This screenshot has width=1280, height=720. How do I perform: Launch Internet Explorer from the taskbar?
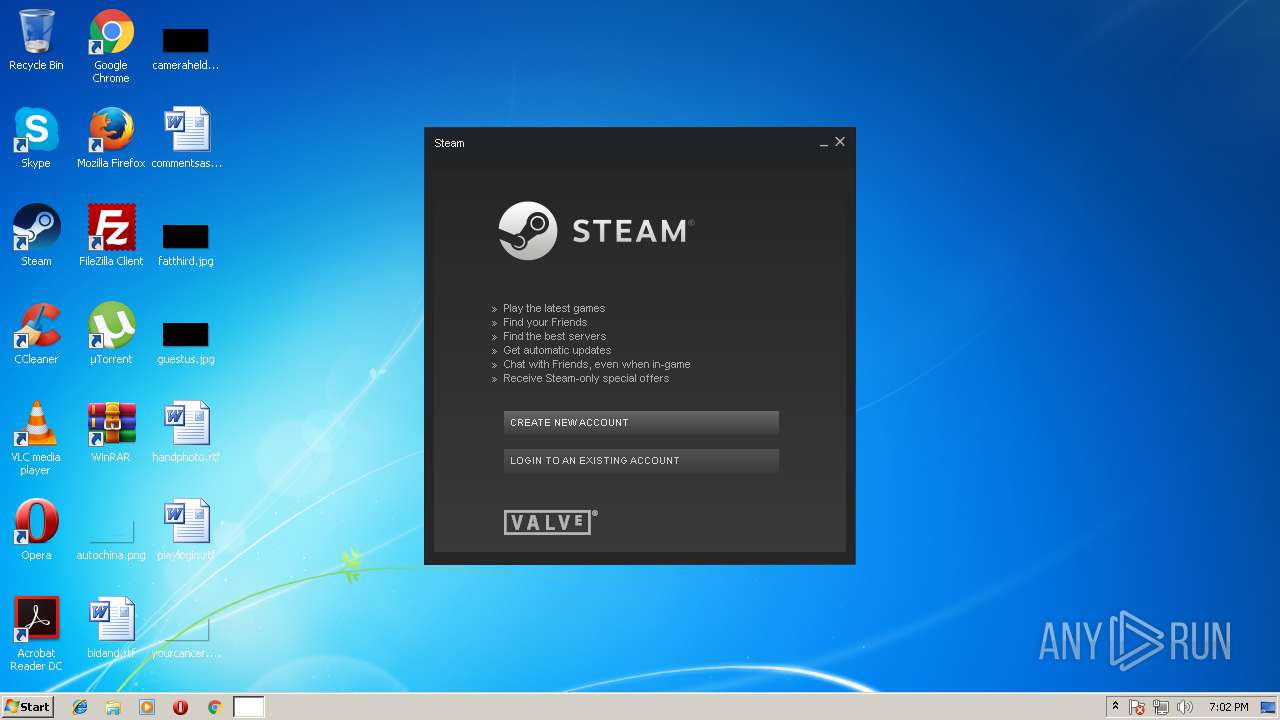click(x=80, y=707)
